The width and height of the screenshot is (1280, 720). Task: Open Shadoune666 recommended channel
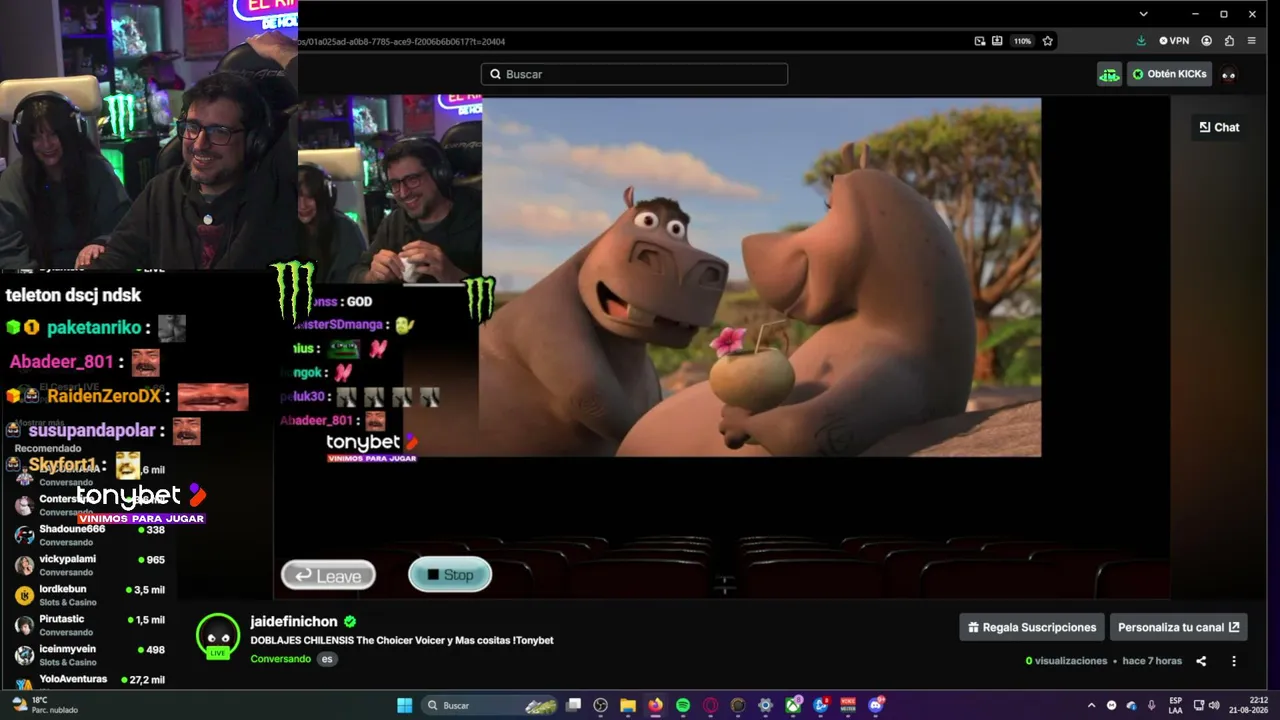click(x=90, y=535)
